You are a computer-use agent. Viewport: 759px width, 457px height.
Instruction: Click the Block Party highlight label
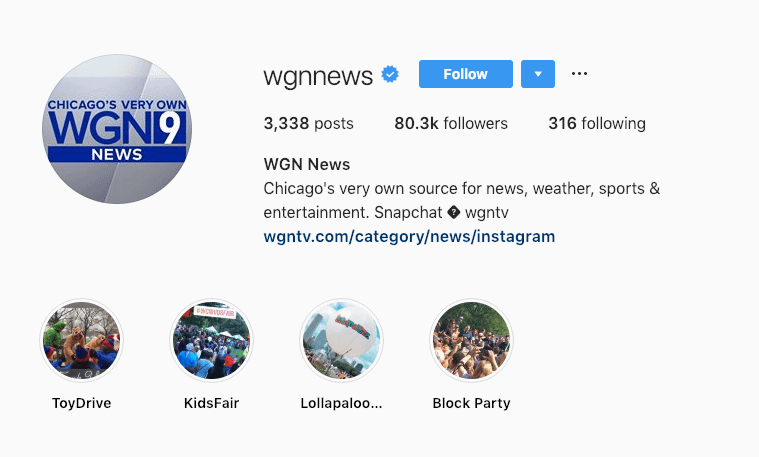pyautogui.click(x=471, y=403)
